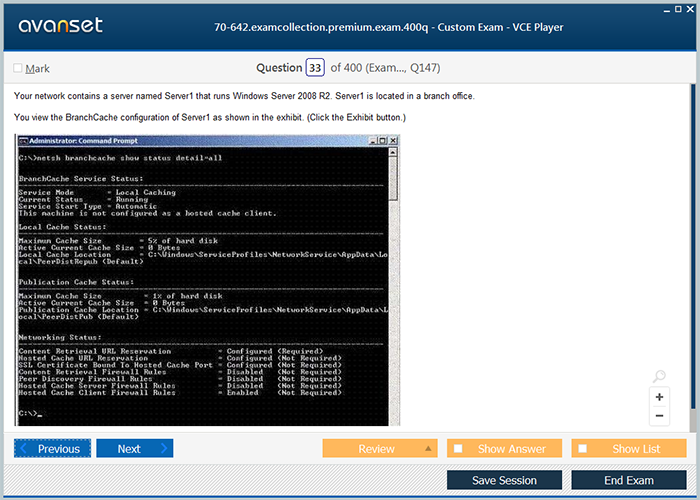Click the right arrow on Next button
This screenshot has width=700, height=500.
(x=164, y=449)
